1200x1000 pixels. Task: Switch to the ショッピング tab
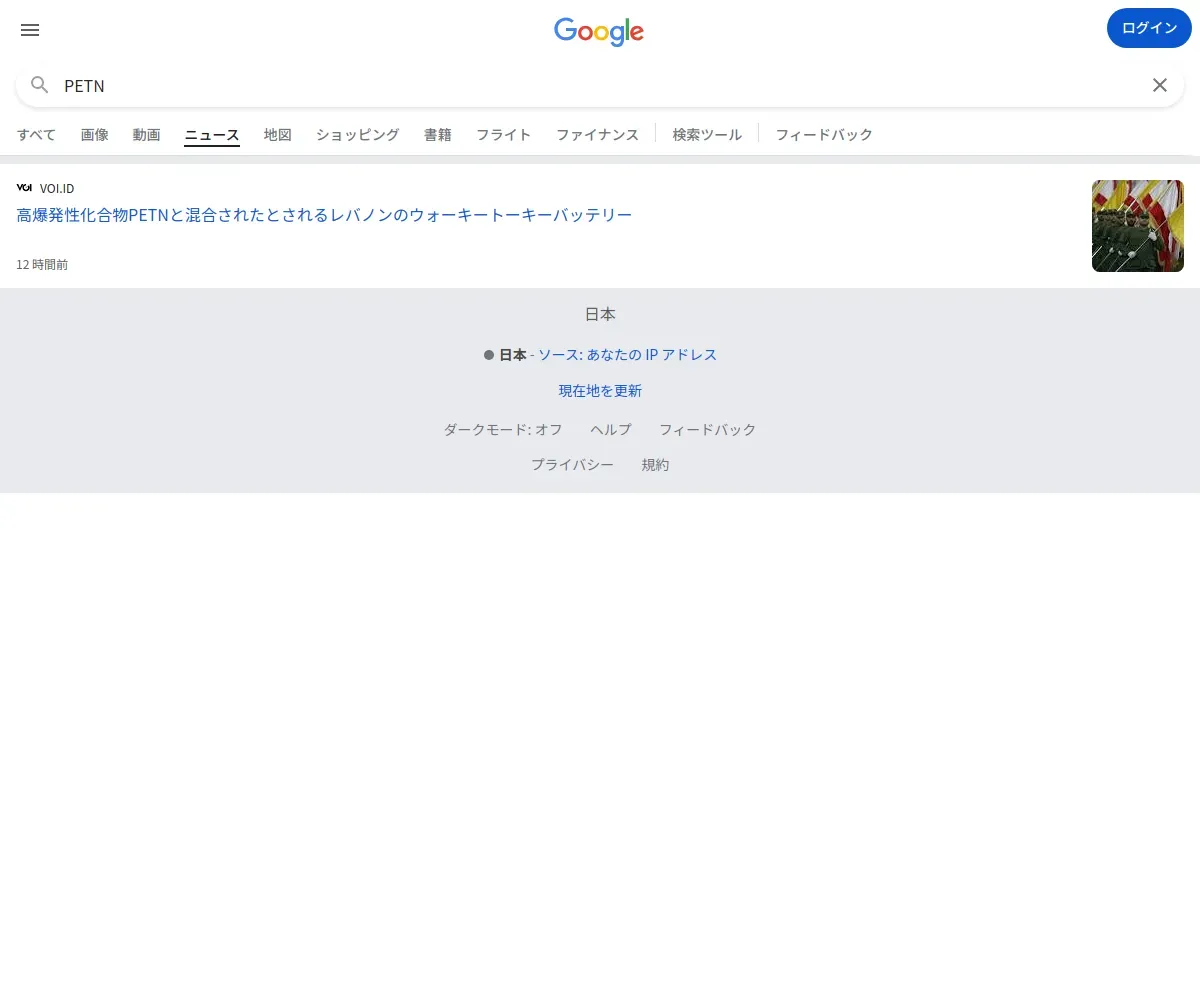click(x=358, y=134)
